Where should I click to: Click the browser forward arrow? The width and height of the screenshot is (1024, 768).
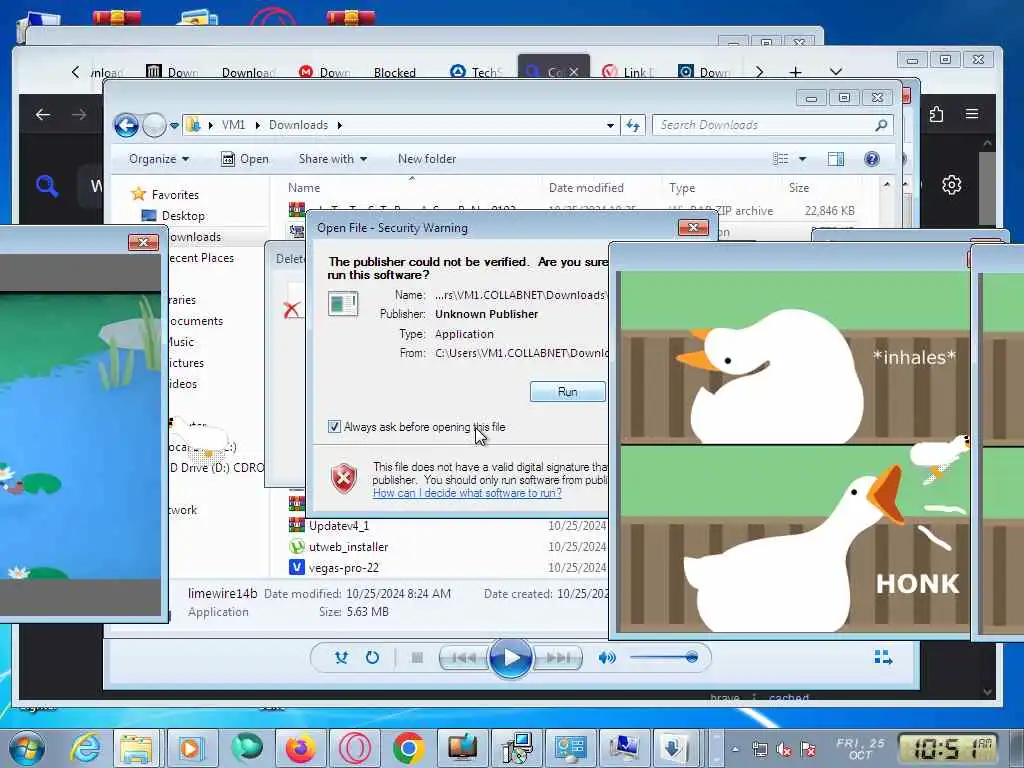coord(79,115)
